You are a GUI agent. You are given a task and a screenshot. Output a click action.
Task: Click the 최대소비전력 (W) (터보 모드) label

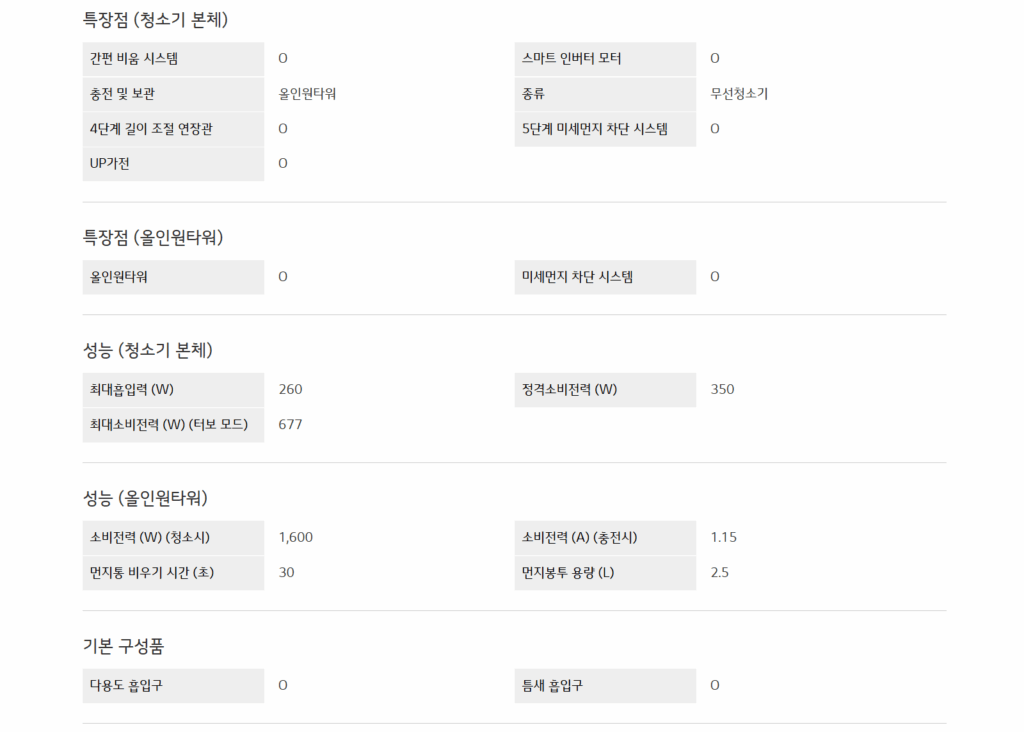[169, 425]
